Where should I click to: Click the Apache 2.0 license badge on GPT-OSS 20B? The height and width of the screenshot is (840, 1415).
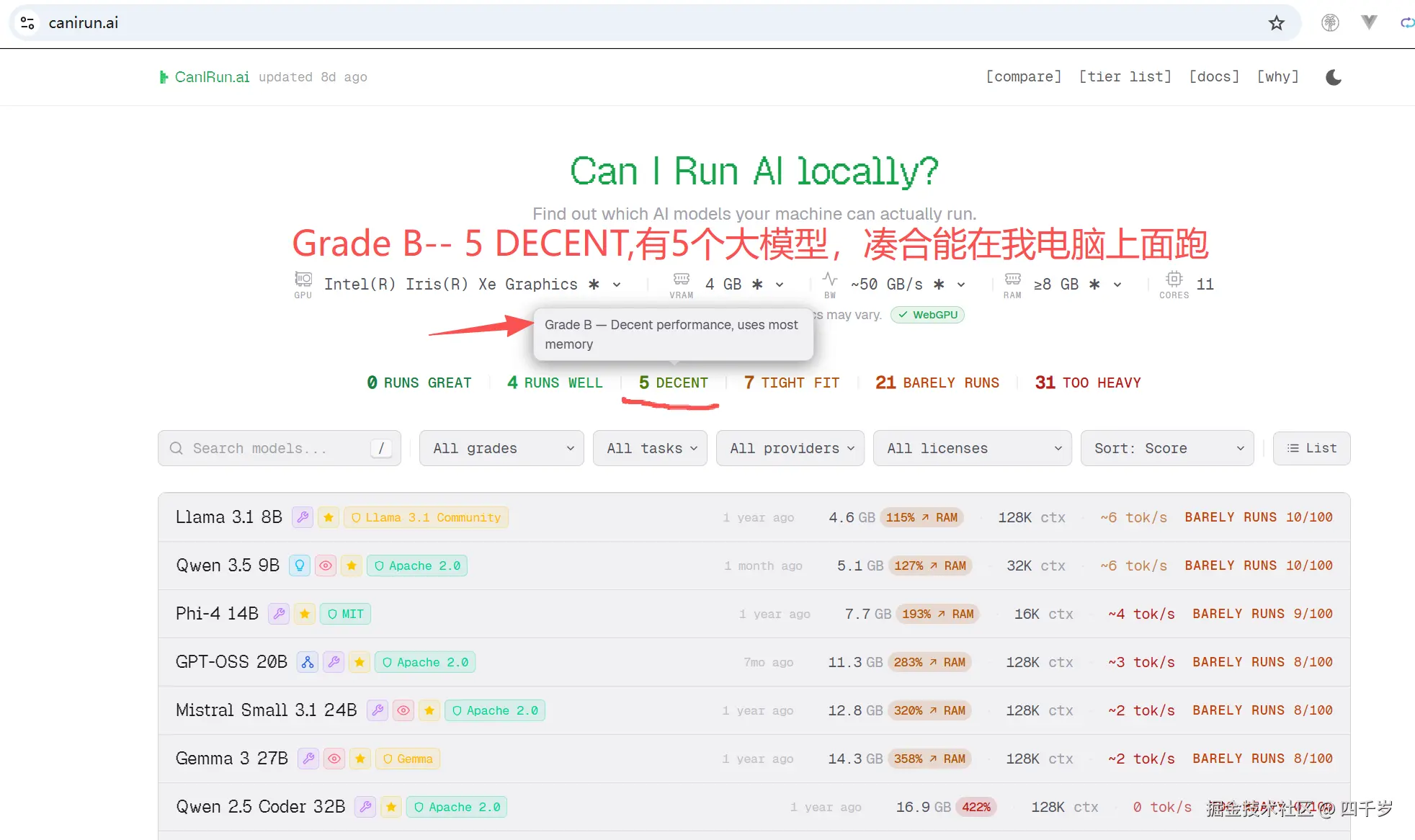425,662
